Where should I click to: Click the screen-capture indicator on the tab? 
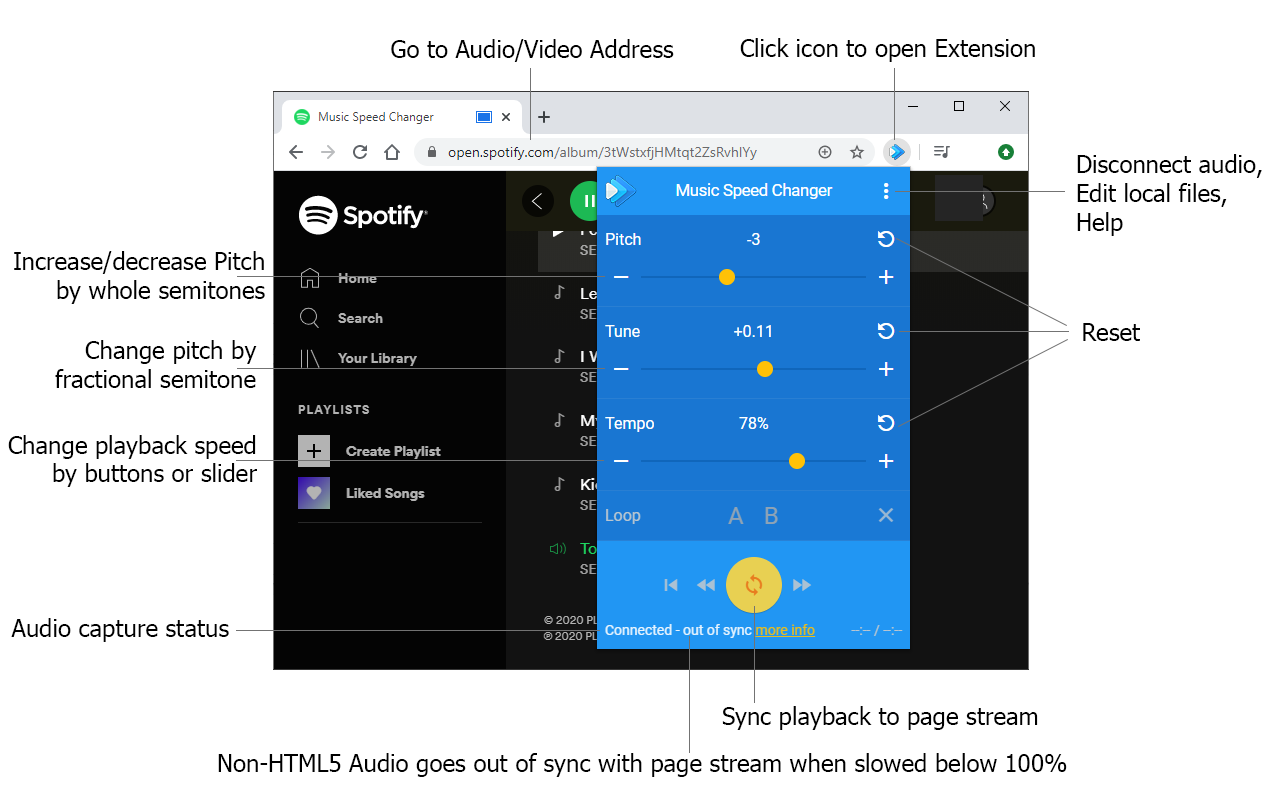484,117
